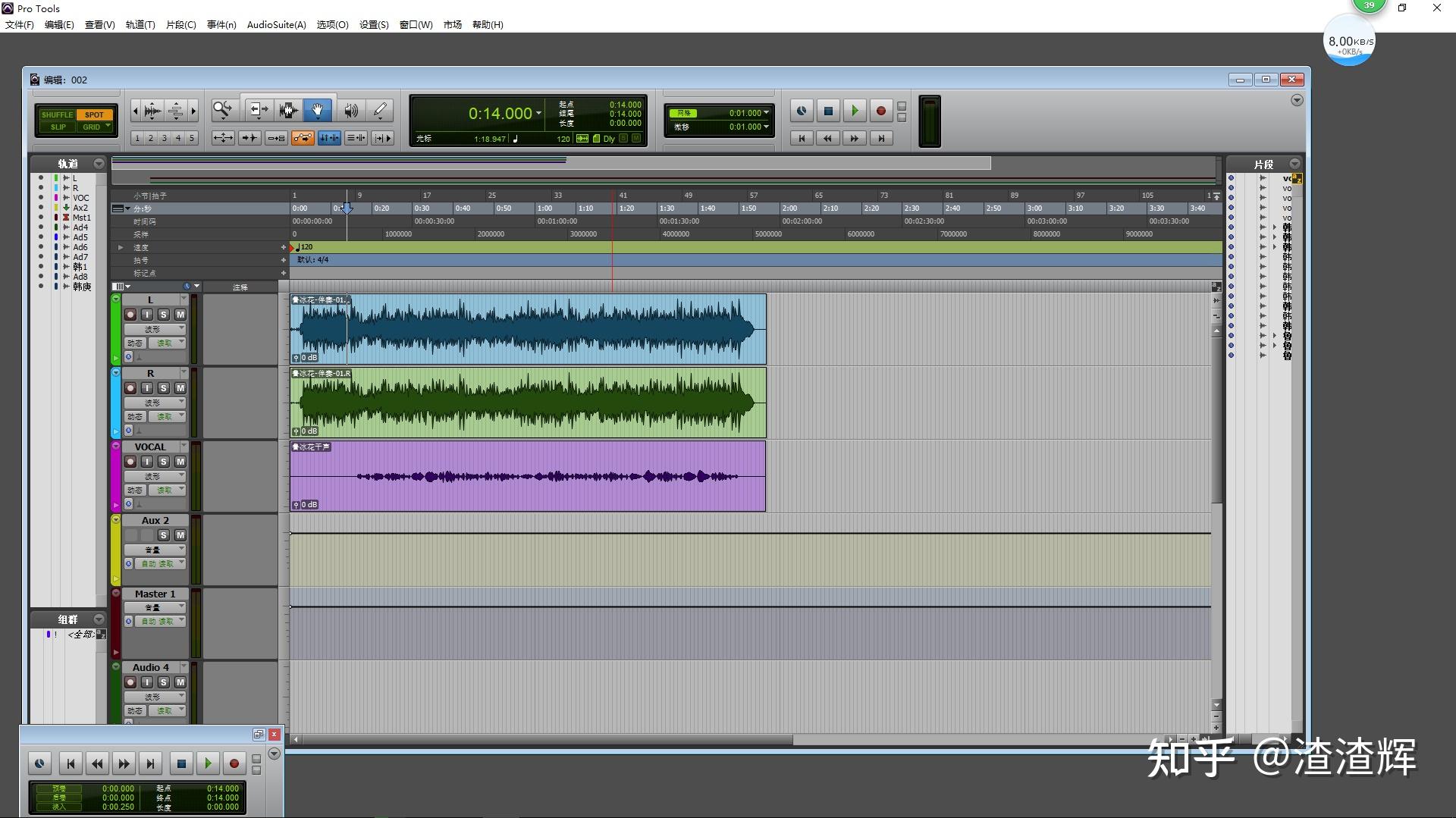Screen dimensions: 1456x818
Task: Select the 冰花干声 vocal clip
Action: pyautogui.click(x=528, y=476)
